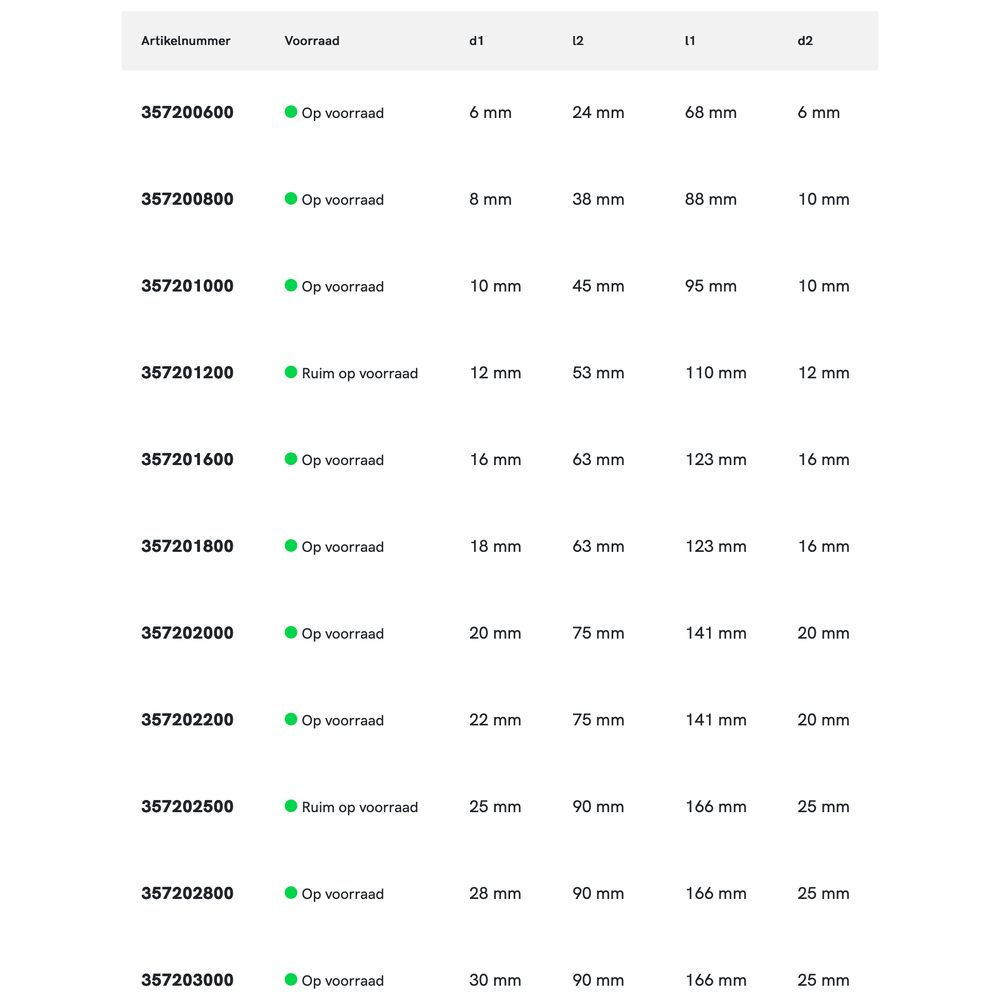Click the green availability dot for 357202000
Screen dimensions: 1000x1000
(291, 632)
